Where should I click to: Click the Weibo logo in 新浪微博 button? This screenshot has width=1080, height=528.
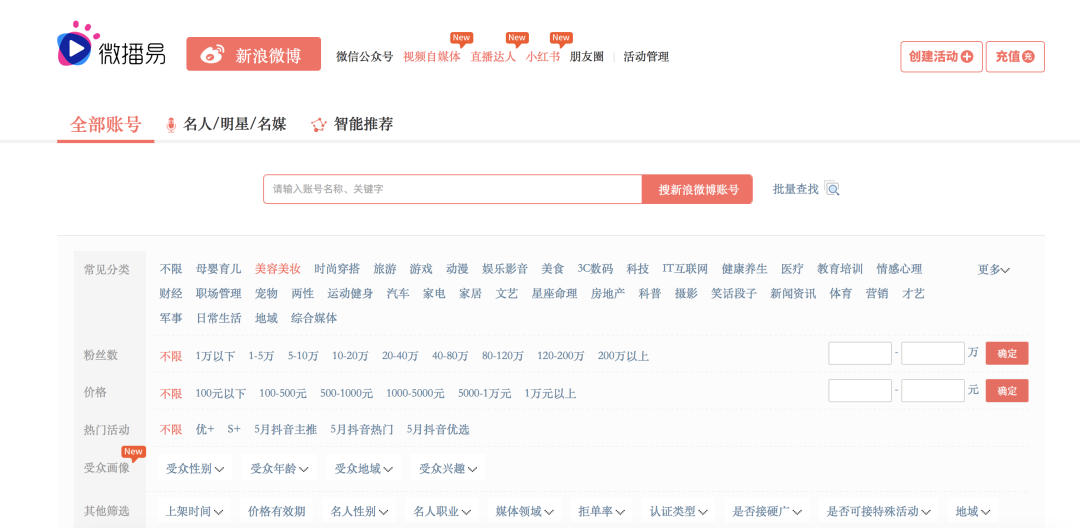click(212, 55)
